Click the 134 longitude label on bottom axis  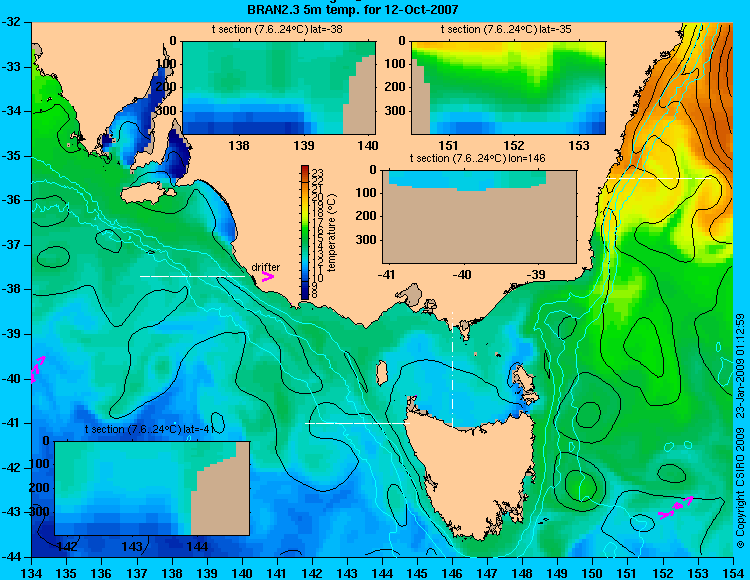32,573
